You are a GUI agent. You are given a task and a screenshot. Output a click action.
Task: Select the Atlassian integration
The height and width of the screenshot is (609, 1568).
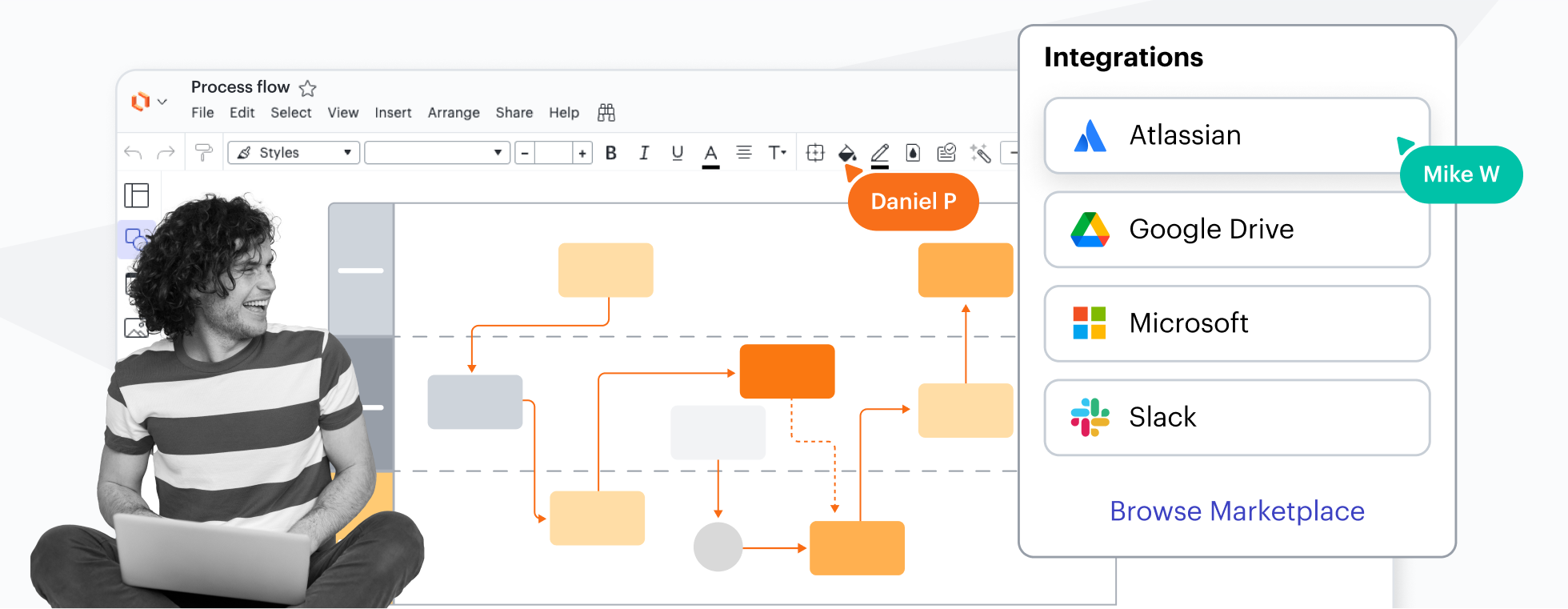1237,135
